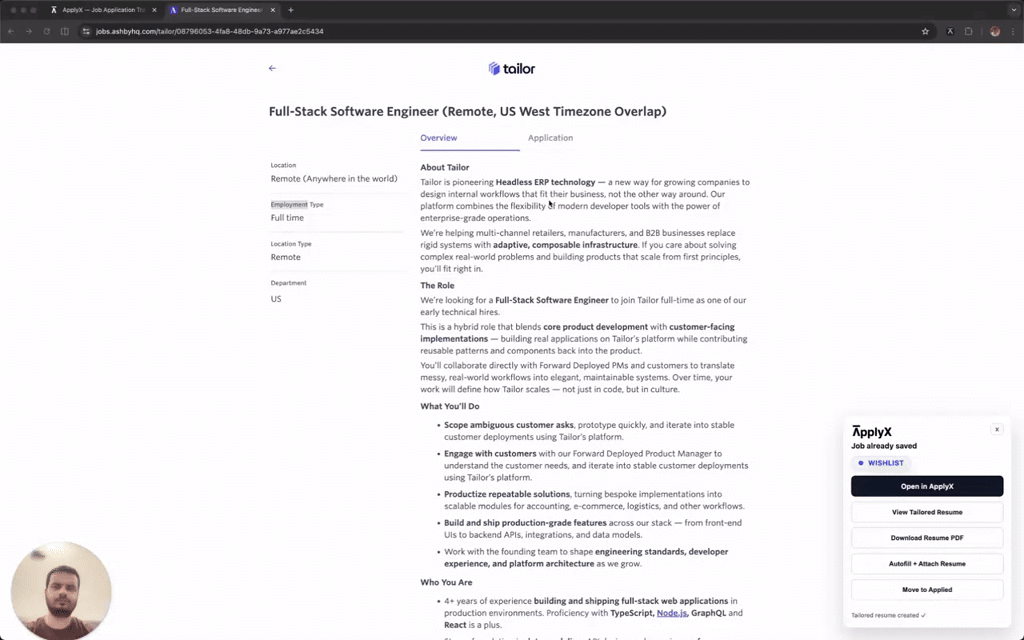Viewport: 1024px width, 640px height.
Task: Click 'Productize repeatable solutions' bullet text
Action: [507, 494]
